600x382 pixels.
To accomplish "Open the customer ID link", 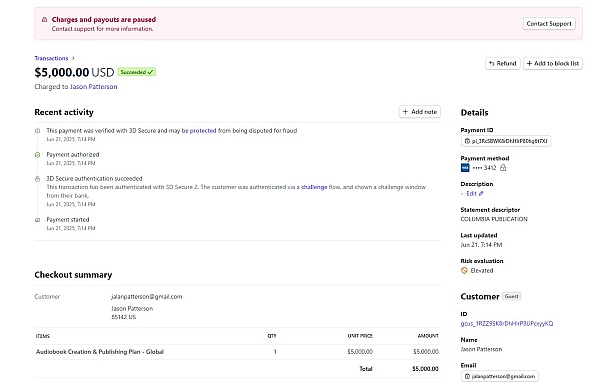I will click(507, 324).
